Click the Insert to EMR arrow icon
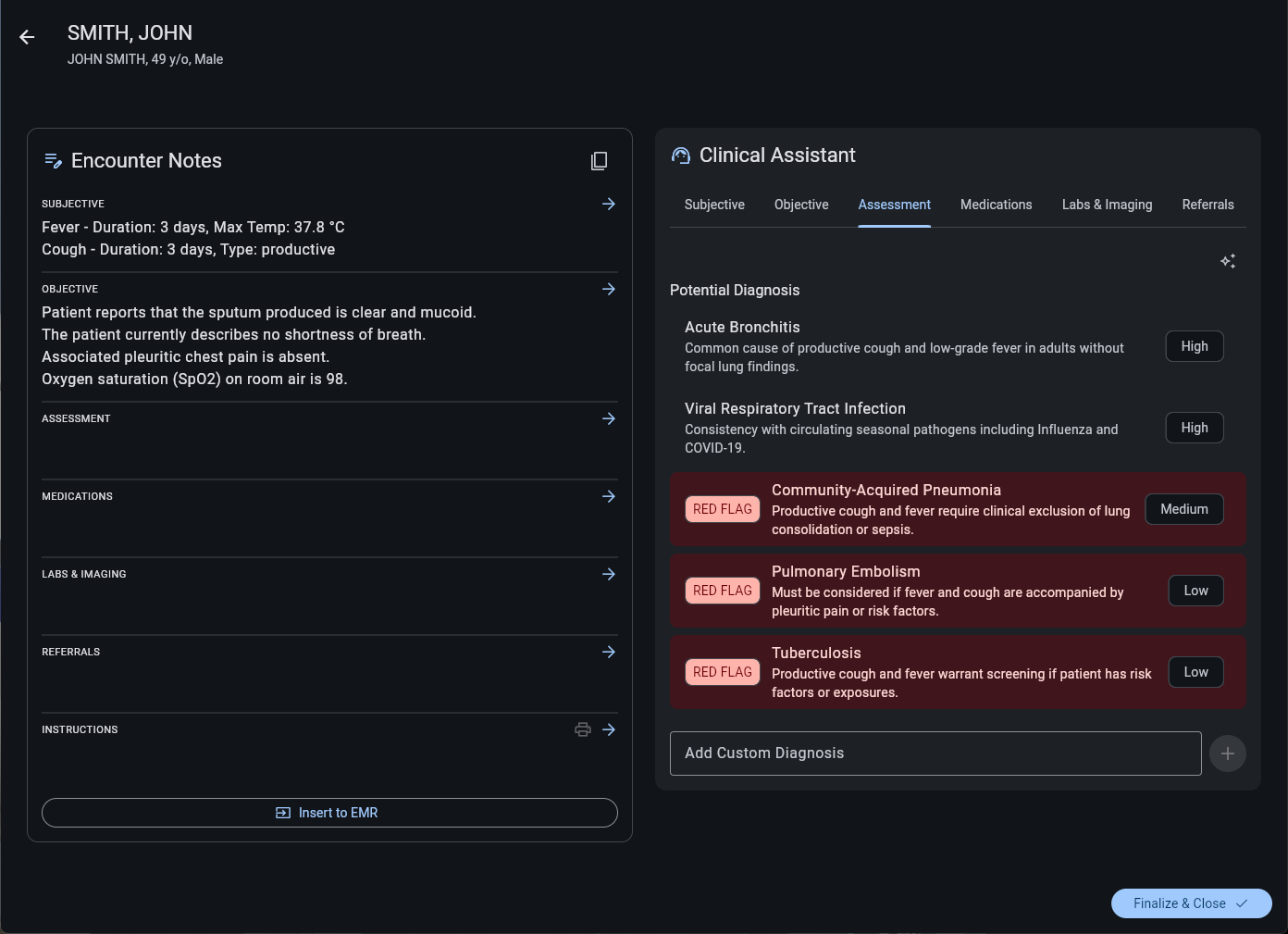The width and height of the screenshot is (1288, 934). point(282,813)
